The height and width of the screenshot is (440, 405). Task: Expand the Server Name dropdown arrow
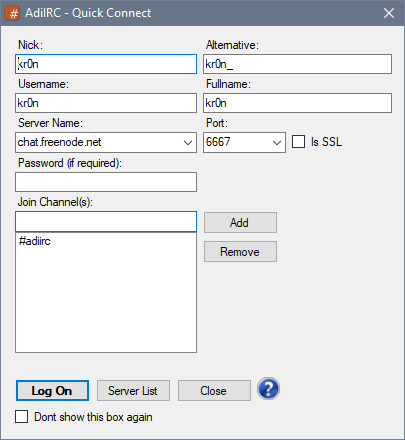click(x=188, y=142)
